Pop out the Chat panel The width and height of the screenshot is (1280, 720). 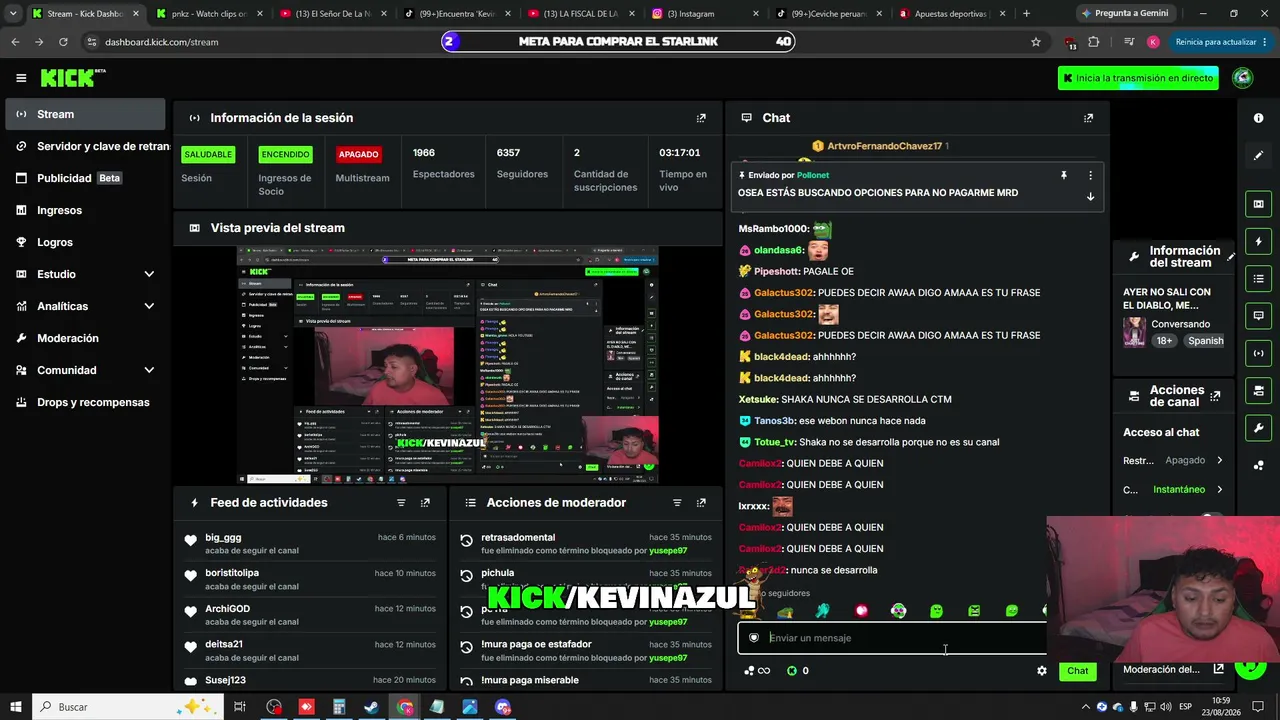(x=1088, y=118)
